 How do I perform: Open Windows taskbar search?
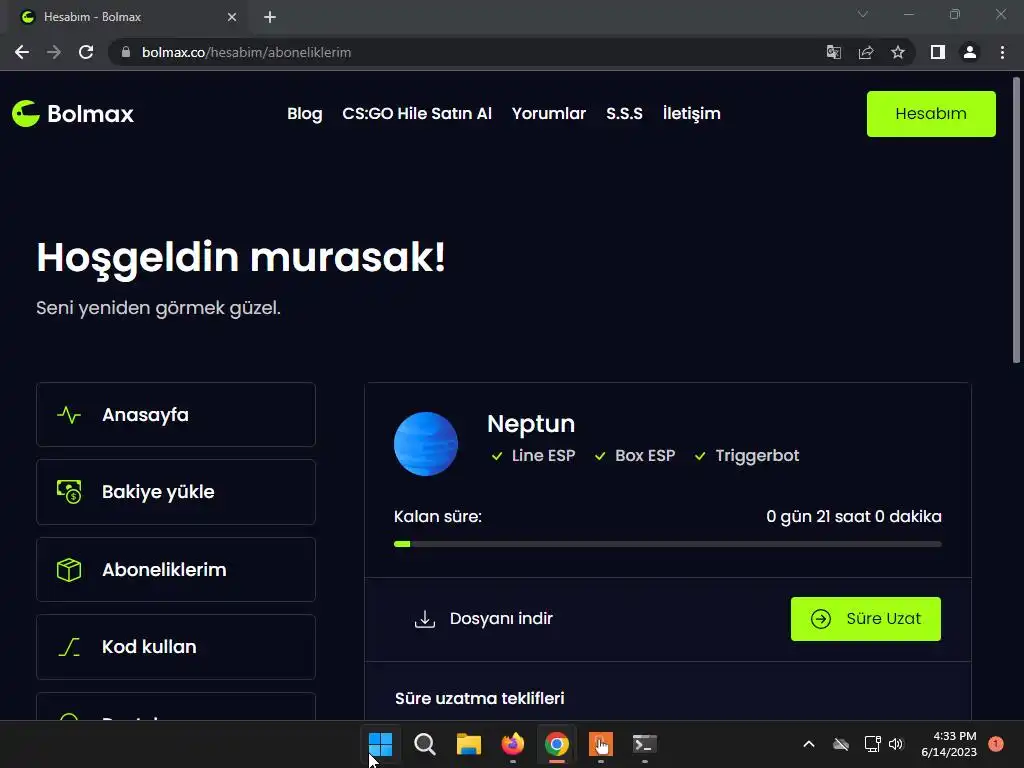[424, 744]
